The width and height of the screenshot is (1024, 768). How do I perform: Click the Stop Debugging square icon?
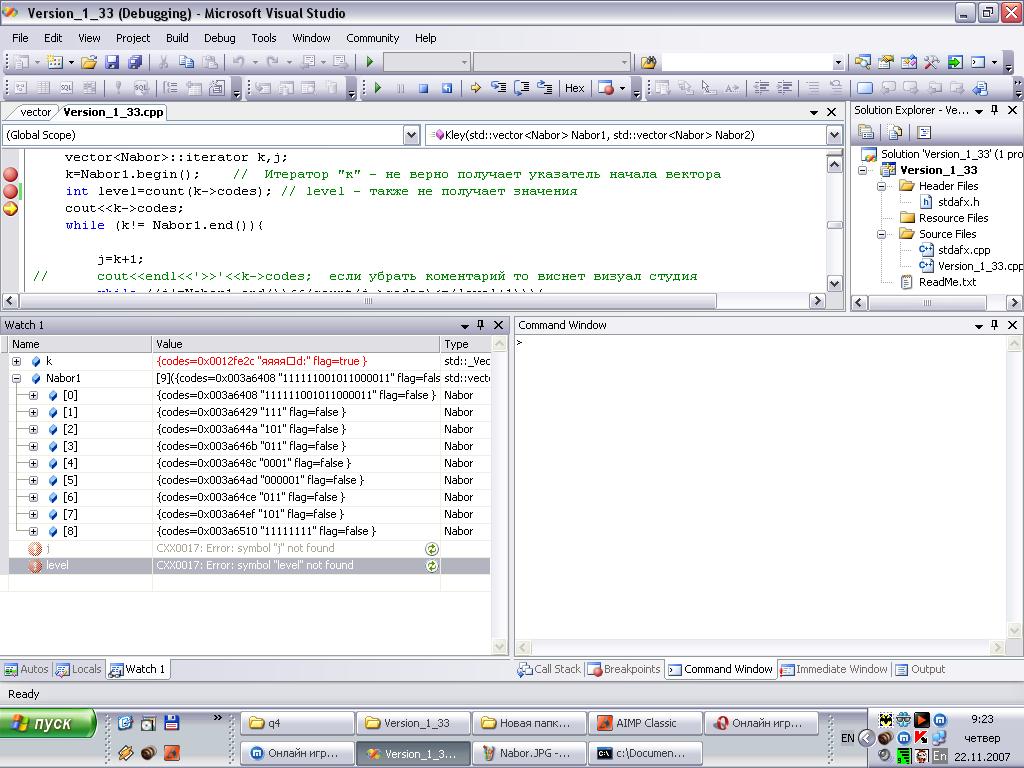tap(423, 88)
